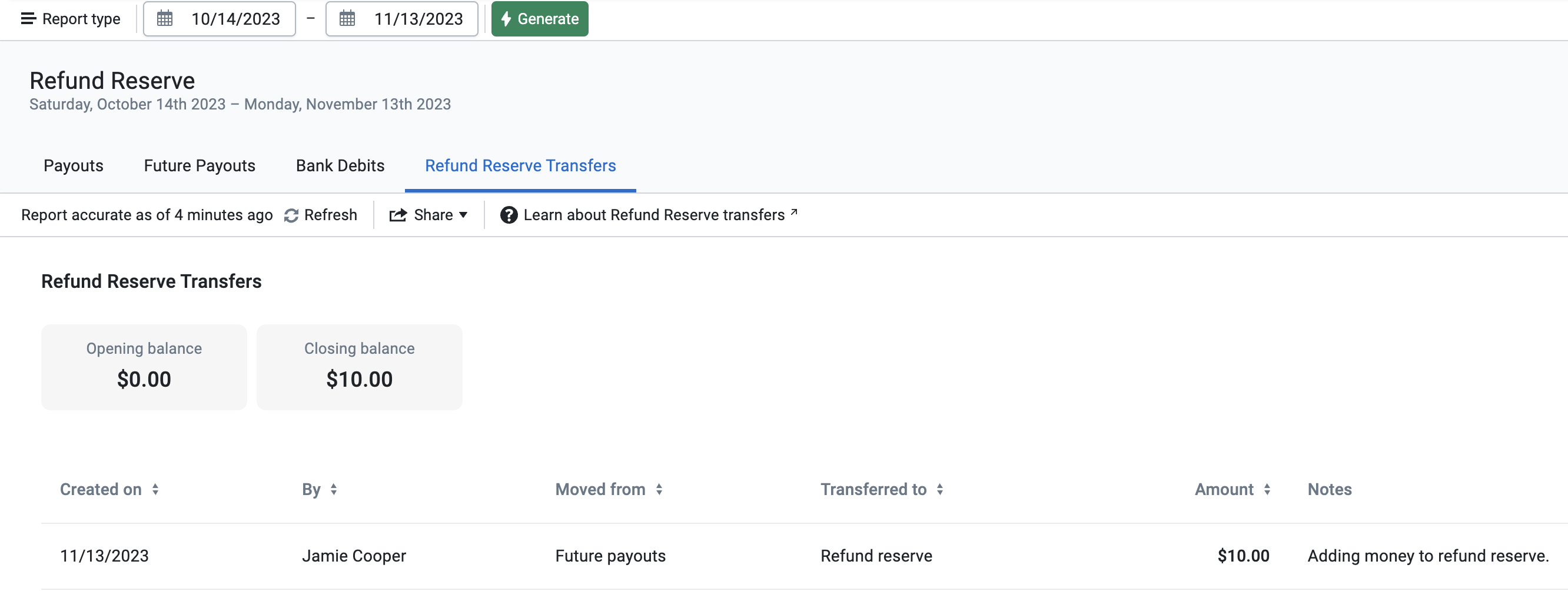
Task: Click the end date calendar icon
Action: pos(347,18)
